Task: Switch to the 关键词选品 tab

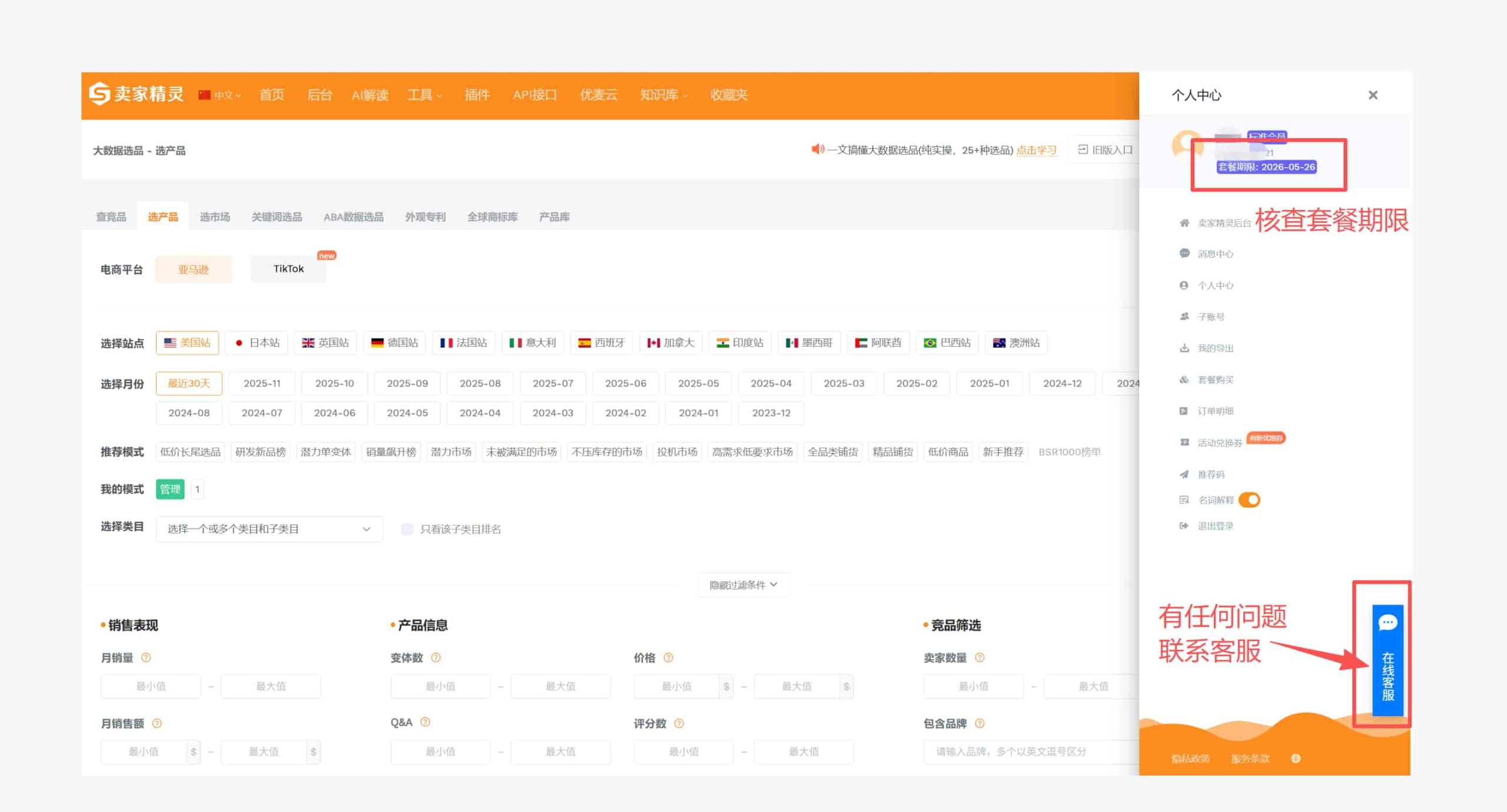Action: tap(277, 217)
